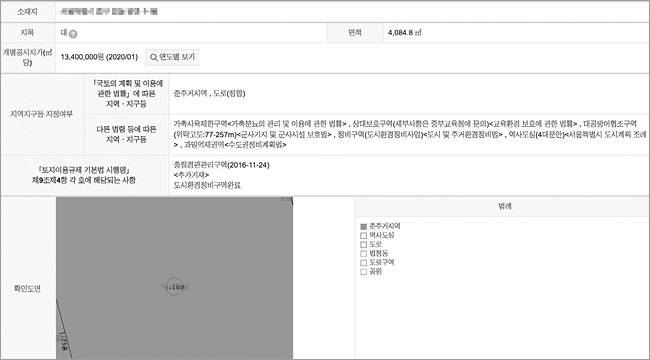Image resolution: width=650 pixels, height=360 pixels.
Task: Click the 중점경관관리구역(2016-11-24) text
Action: [222, 165]
